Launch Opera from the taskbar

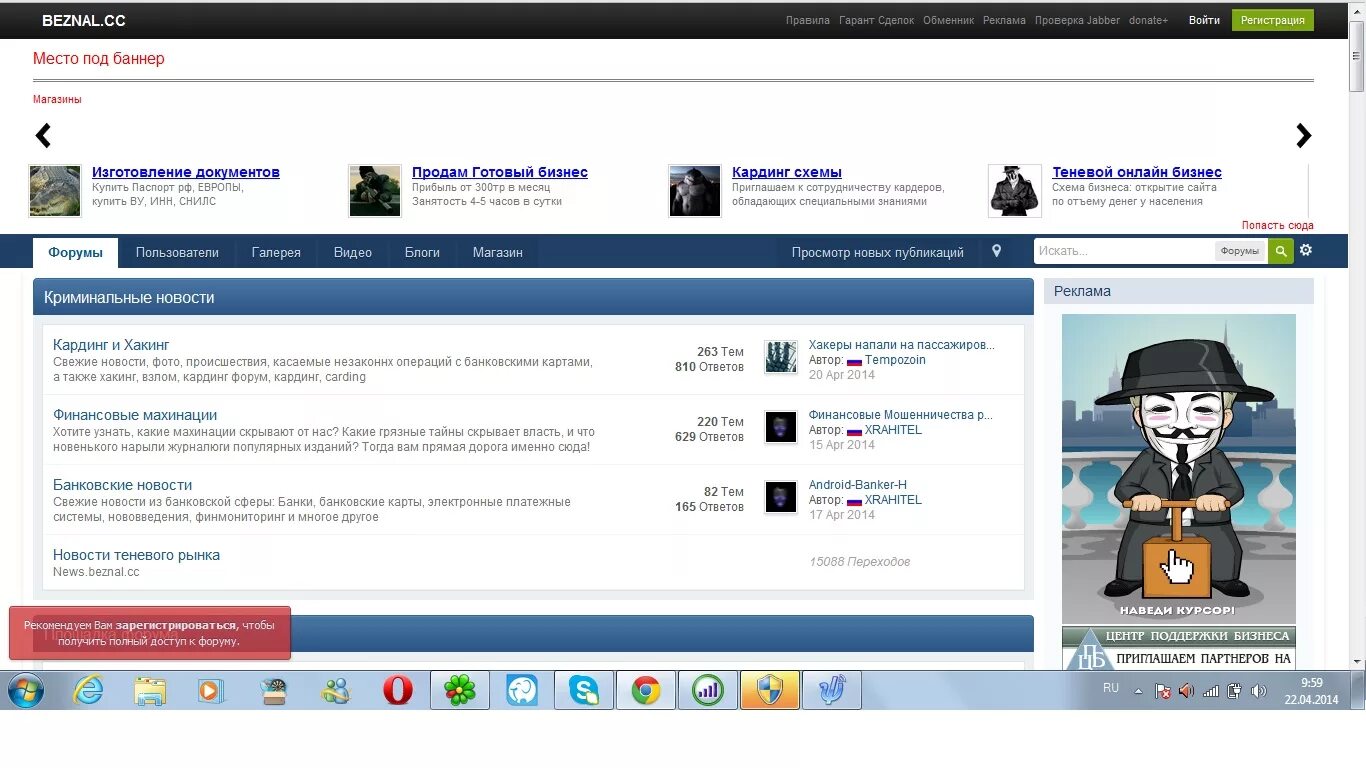398,690
